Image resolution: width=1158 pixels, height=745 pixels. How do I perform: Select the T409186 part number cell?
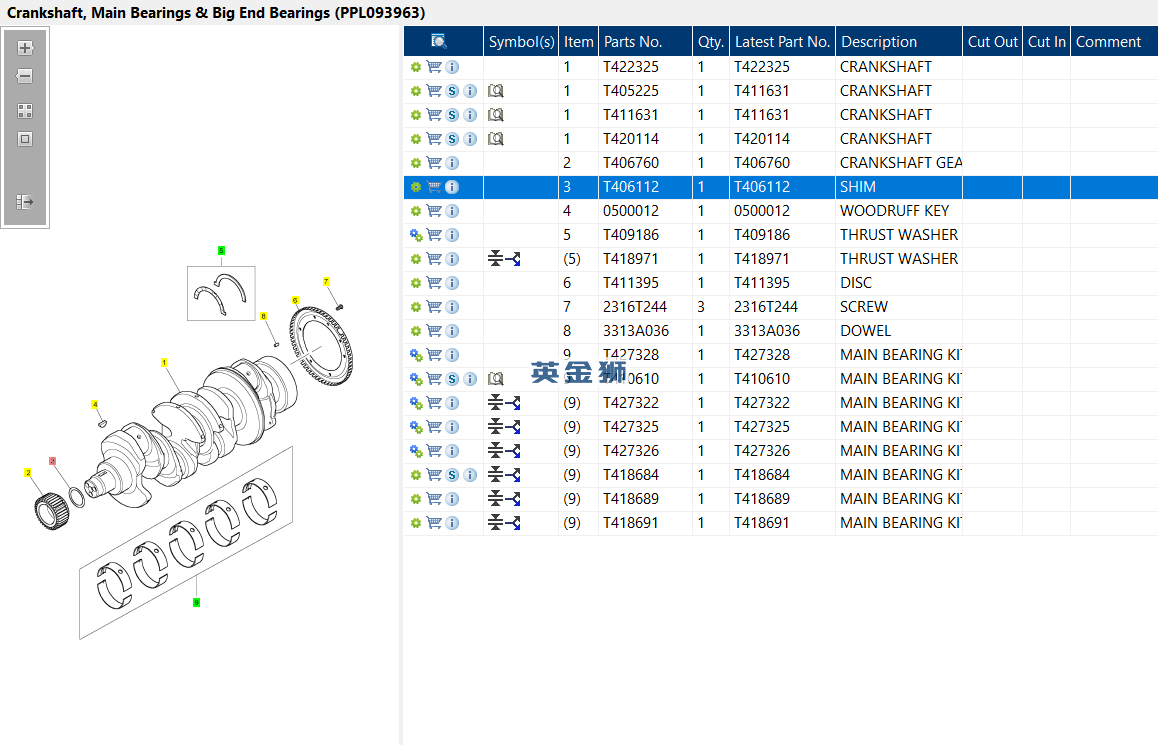click(x=645, y=235)
